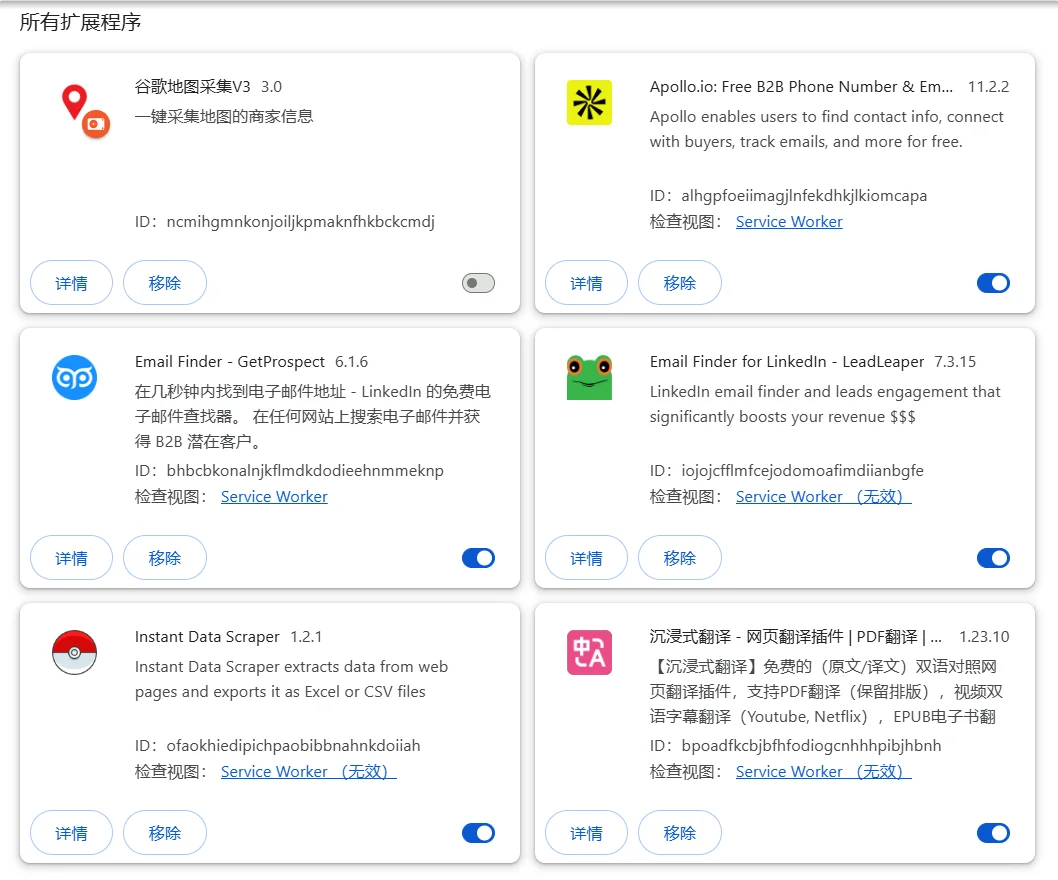
Task: Click 移除 on the 沉浸式翻译 card
Action: [679, 833]
